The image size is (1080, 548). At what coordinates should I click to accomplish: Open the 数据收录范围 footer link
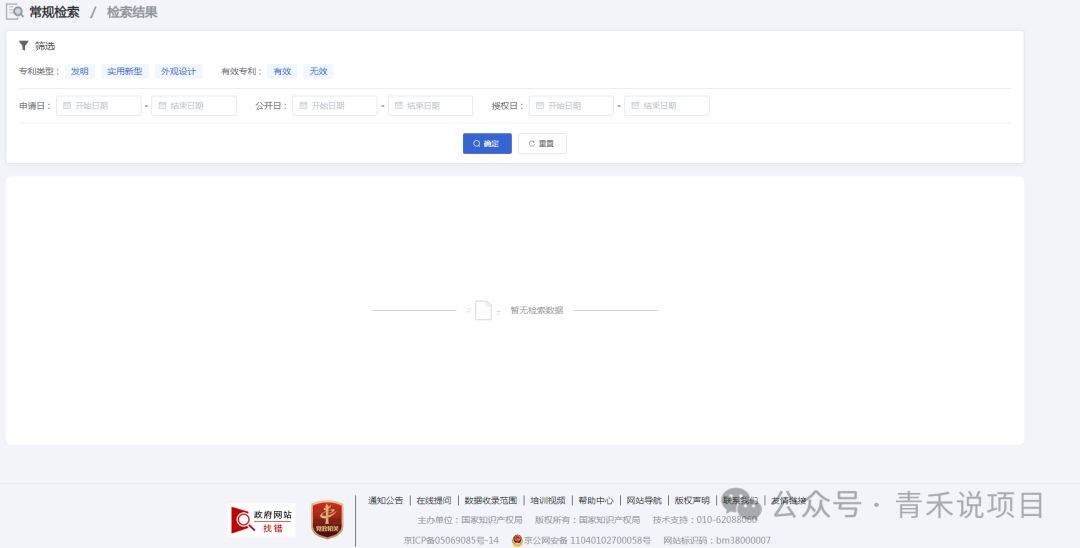tap(491, 500)
